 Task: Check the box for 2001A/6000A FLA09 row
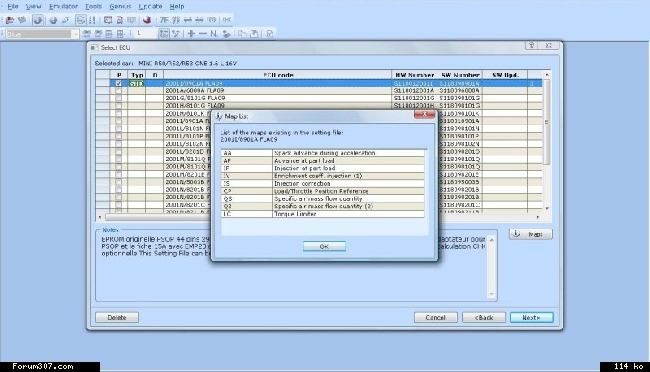tap(119, 90)
